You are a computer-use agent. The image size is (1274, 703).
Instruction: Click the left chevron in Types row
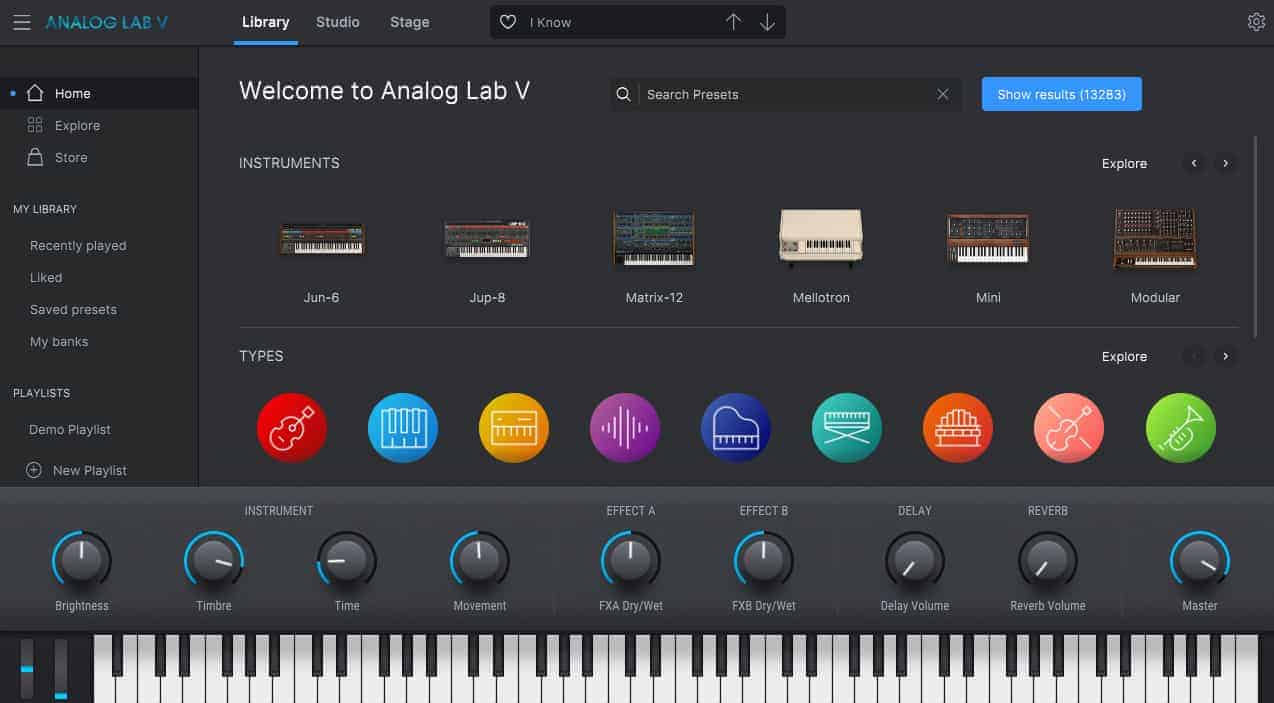[1193, 356]
